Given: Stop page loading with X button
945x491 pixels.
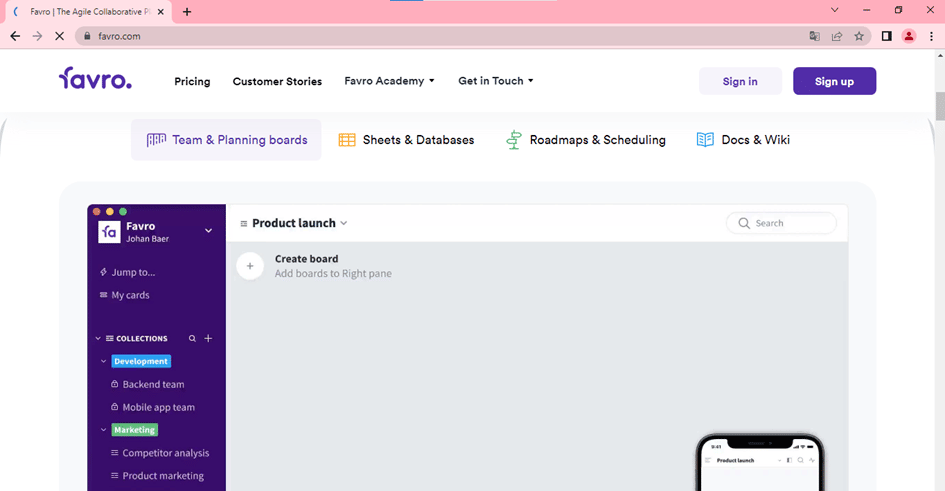Looking at the screenshot, I should pos(59,36).
